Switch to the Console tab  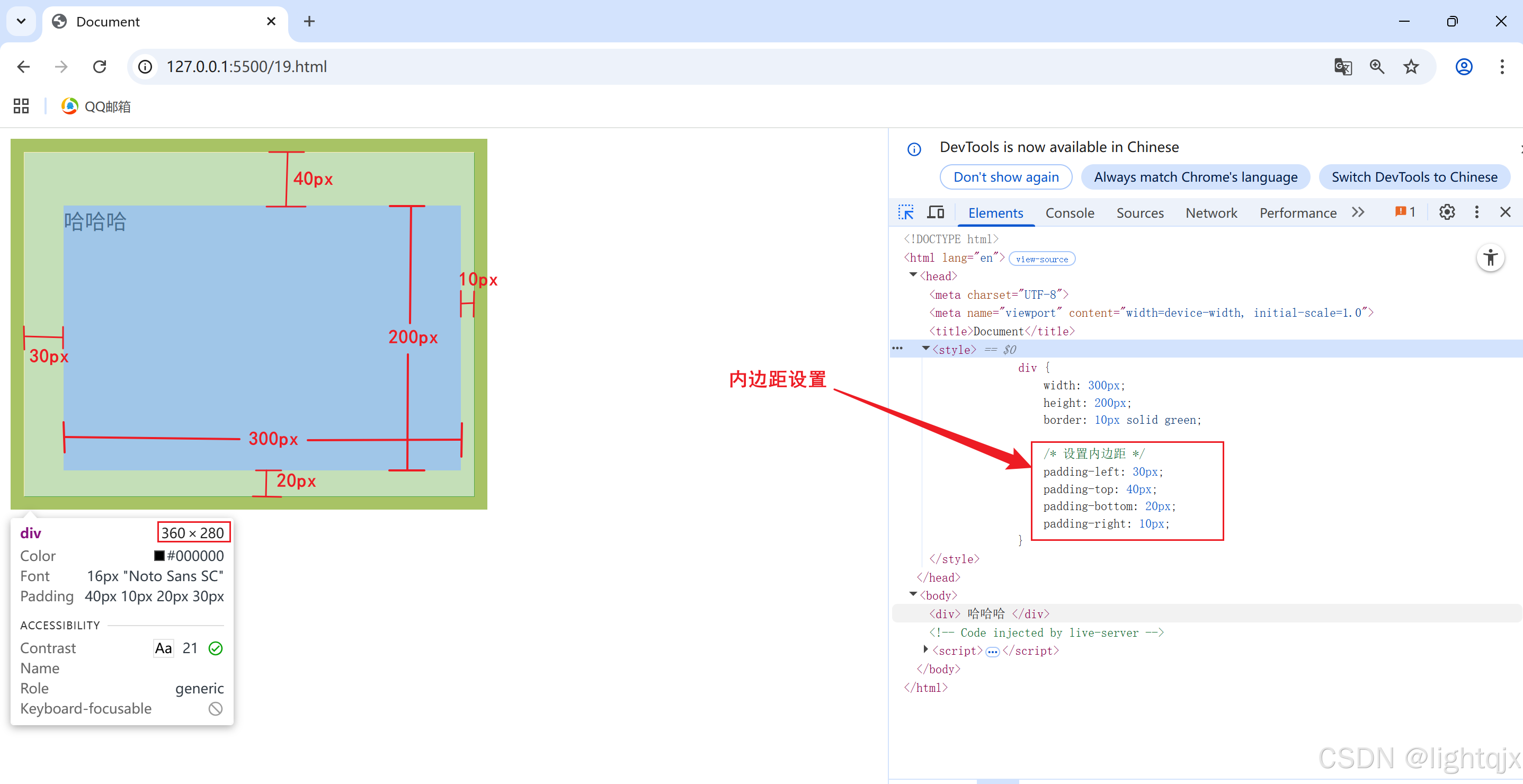[1069, 213]
